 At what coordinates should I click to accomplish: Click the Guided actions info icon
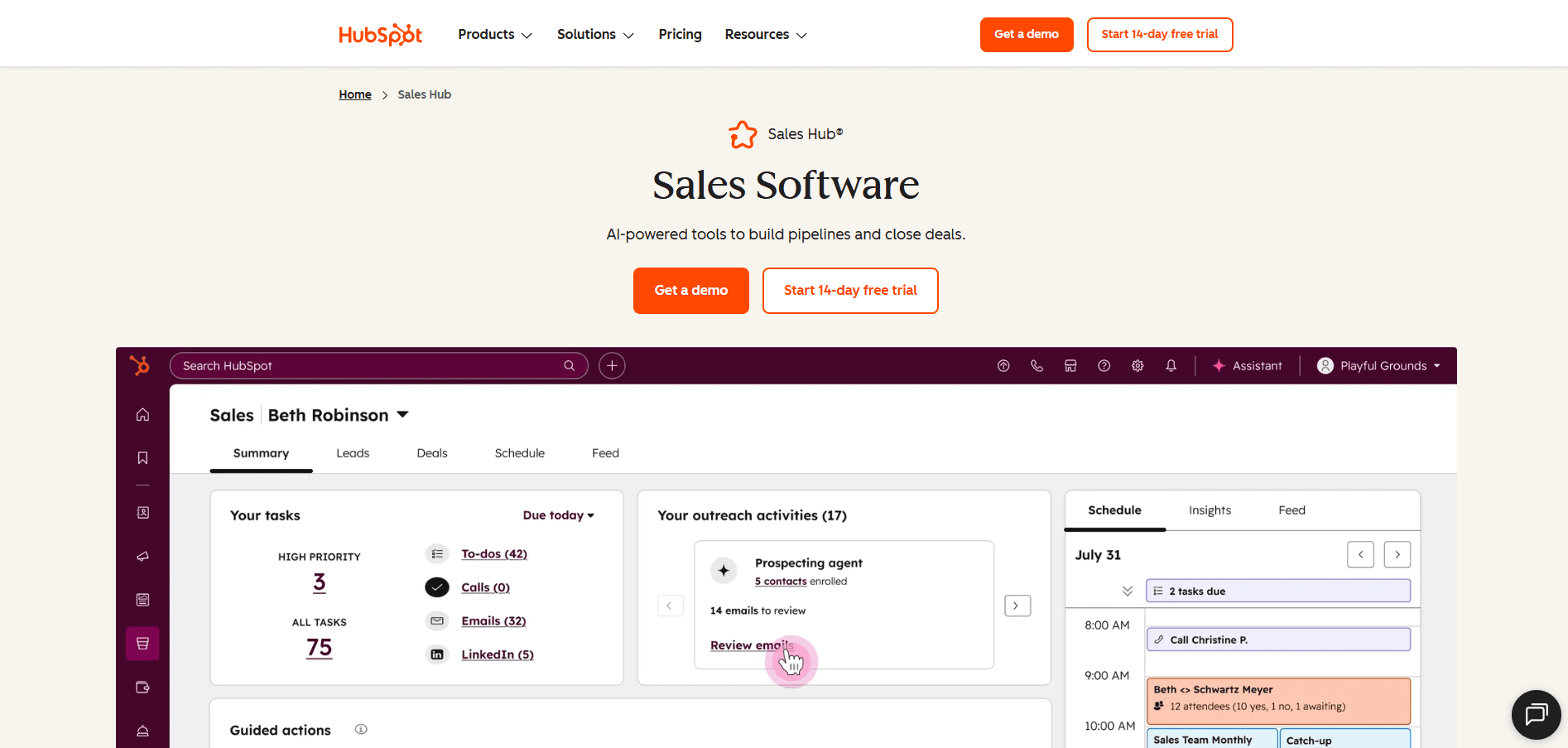click(361, 729)
